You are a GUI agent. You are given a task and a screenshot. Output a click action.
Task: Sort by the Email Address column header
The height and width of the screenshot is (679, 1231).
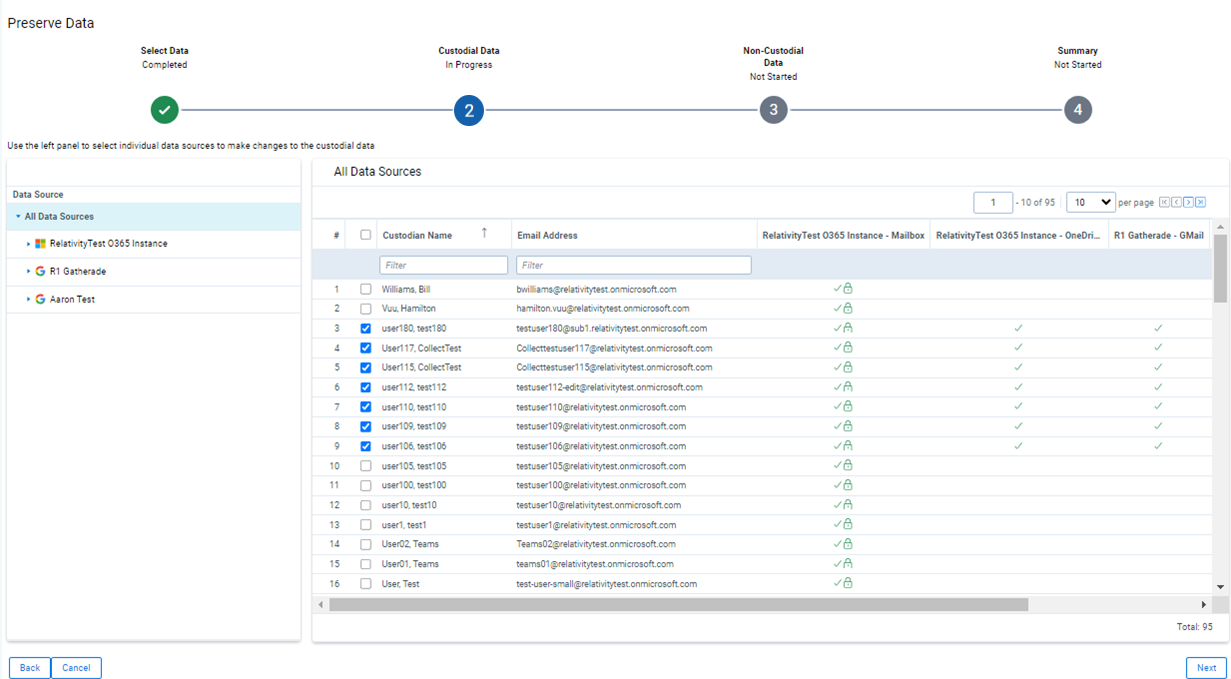tap(547, 235)
